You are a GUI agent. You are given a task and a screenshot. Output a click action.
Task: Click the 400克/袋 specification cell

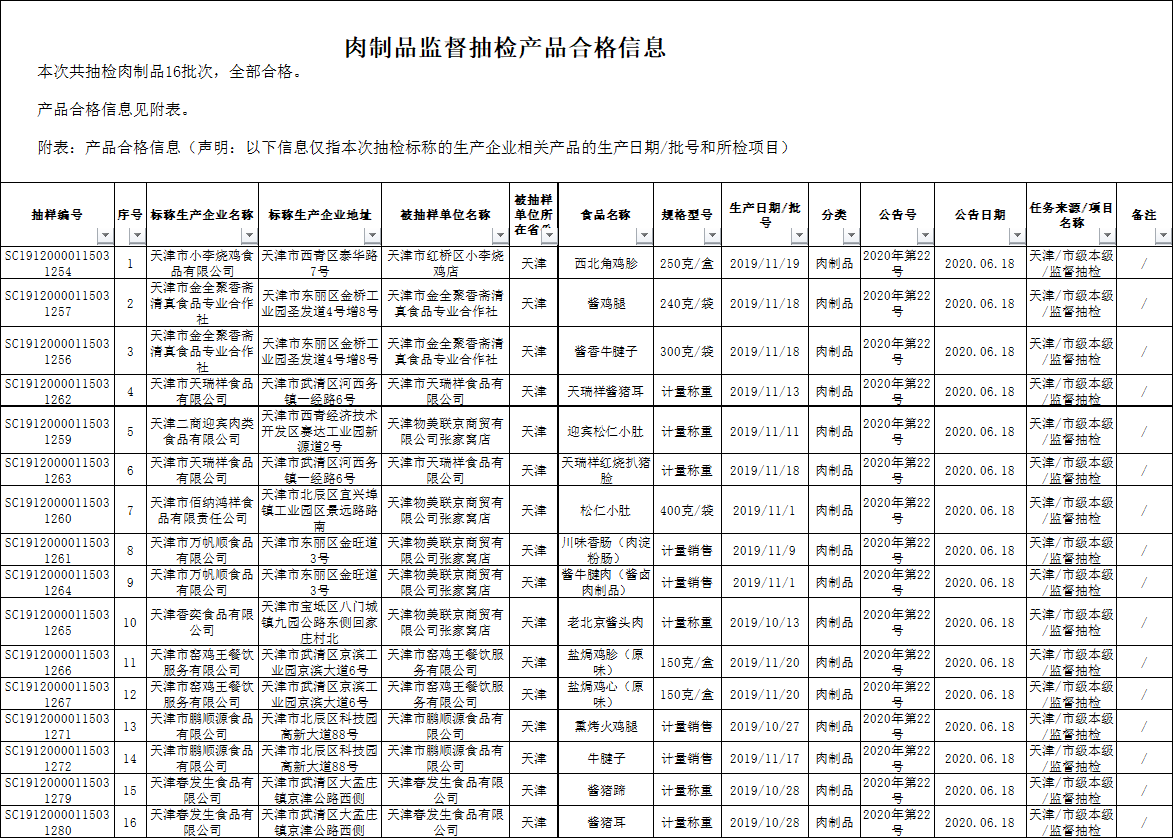tap(687, 511)
